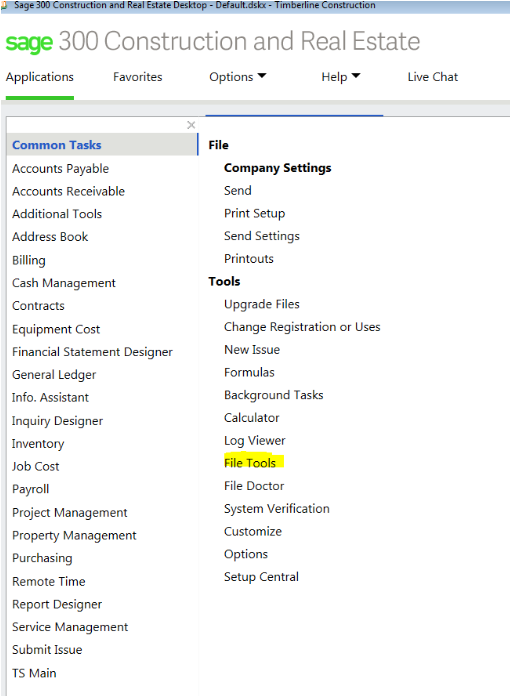Open Options under the Tools section
Viewport: 510px width, 698px height.
(246, 554)
